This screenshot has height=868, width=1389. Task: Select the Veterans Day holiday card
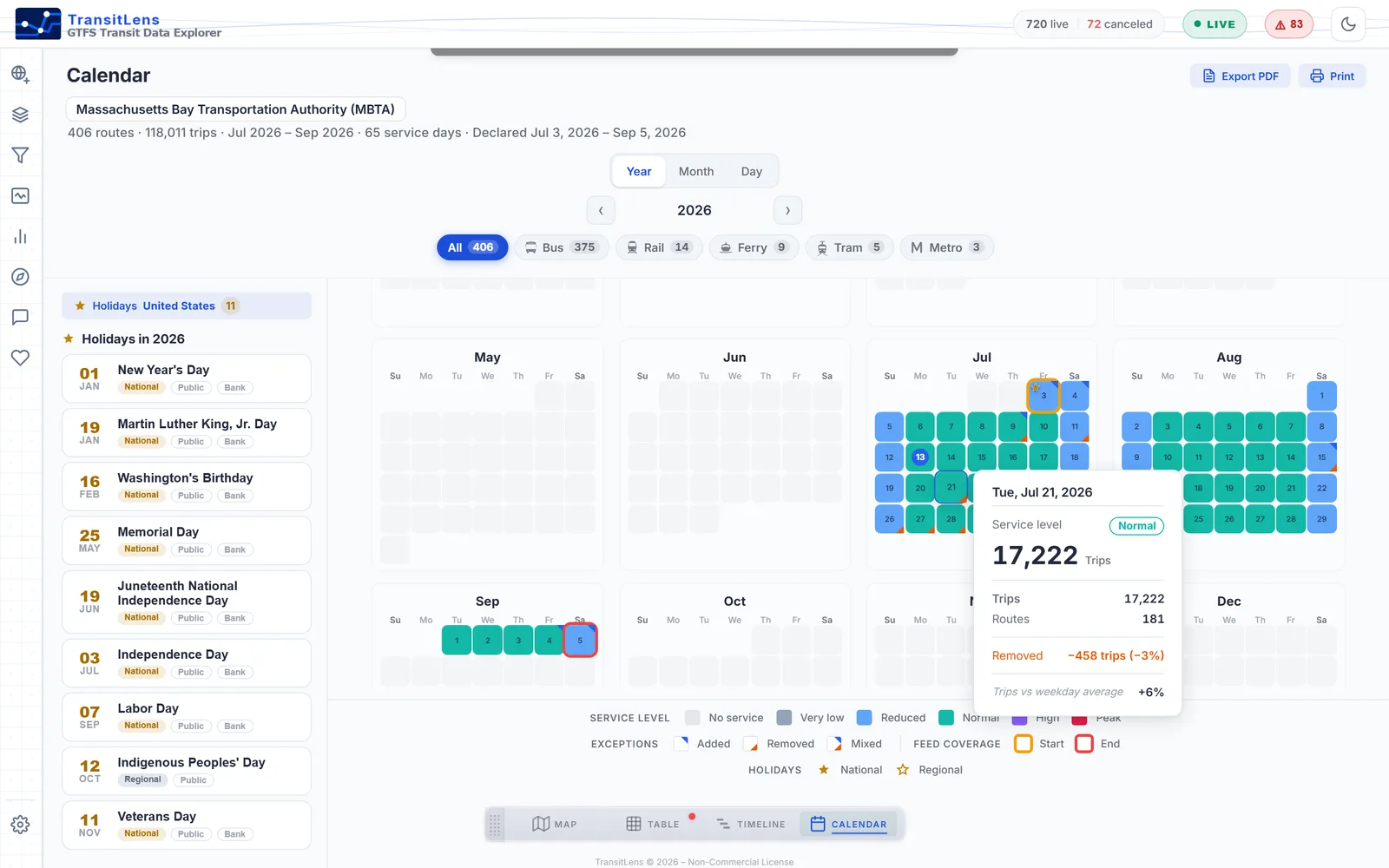pos(187,825)
